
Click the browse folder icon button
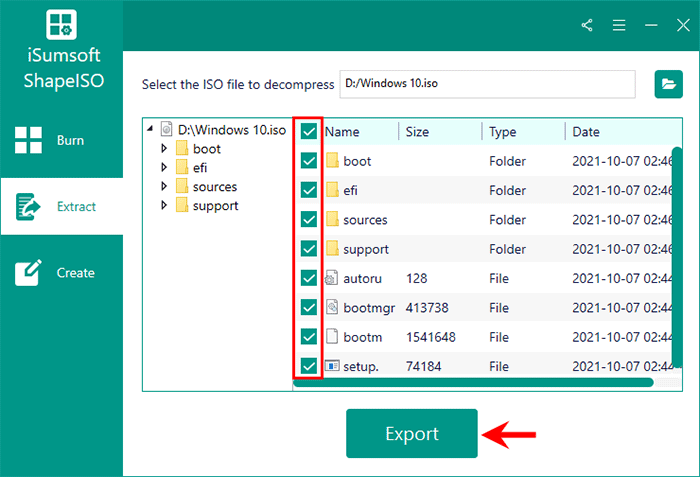click(x=668, y=84)
